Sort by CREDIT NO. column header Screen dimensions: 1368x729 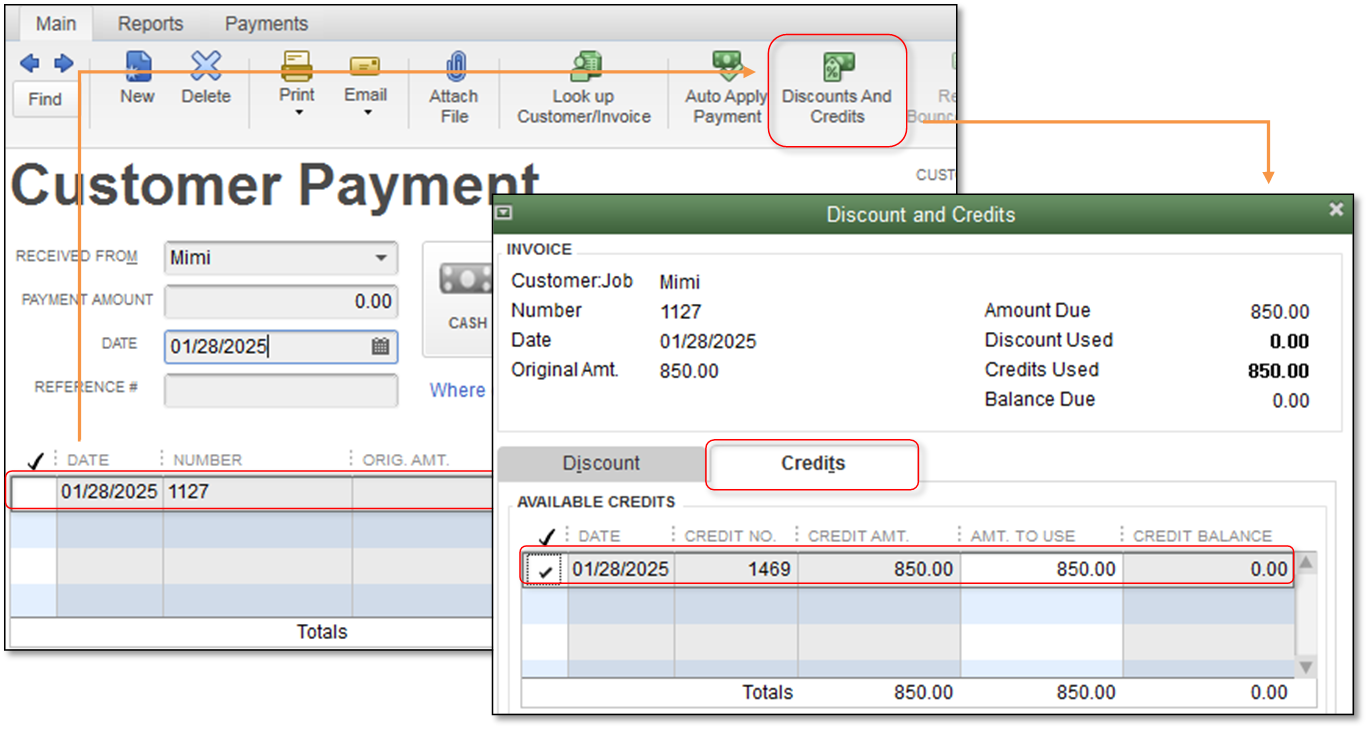pyautogui.click(x=730, y=536)
